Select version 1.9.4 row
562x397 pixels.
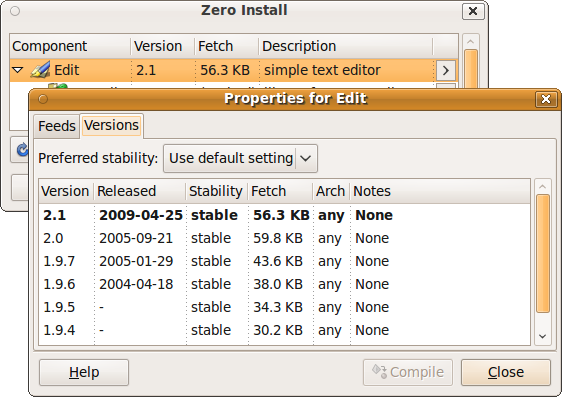pos(284,330)
